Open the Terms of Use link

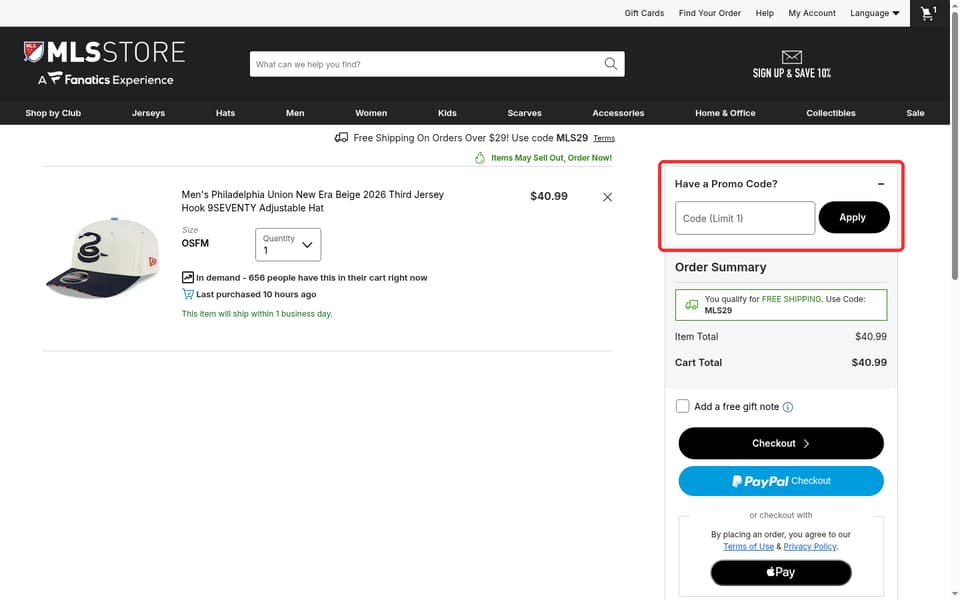click(x=748, y=547)
